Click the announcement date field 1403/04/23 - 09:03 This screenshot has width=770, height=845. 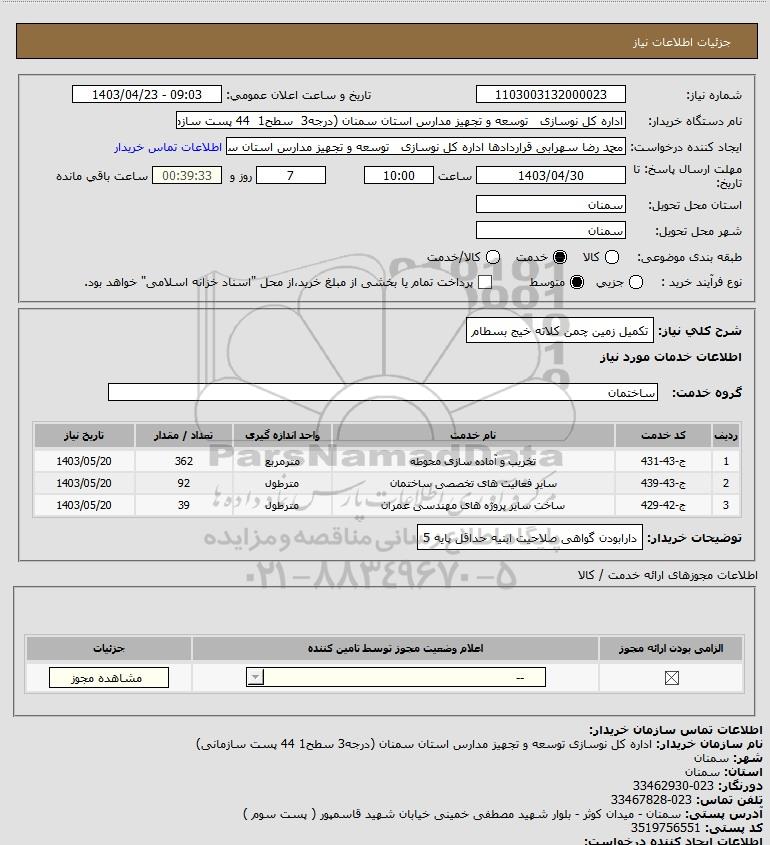point(147,94)
